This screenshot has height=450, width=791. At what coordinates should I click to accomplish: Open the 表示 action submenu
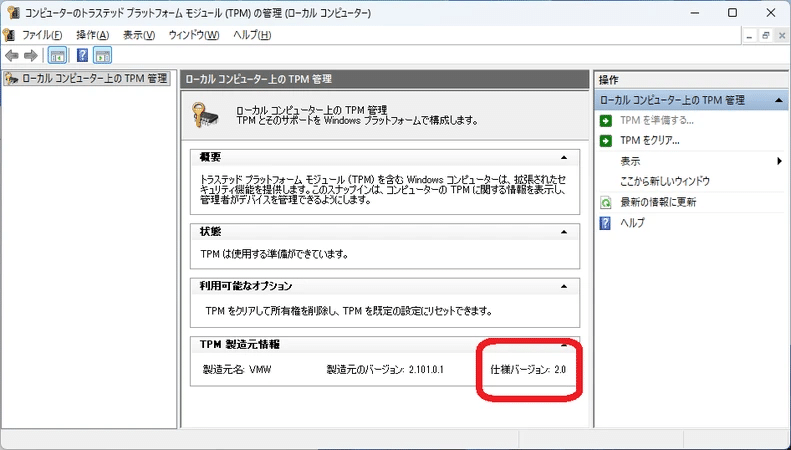point(630,161)
